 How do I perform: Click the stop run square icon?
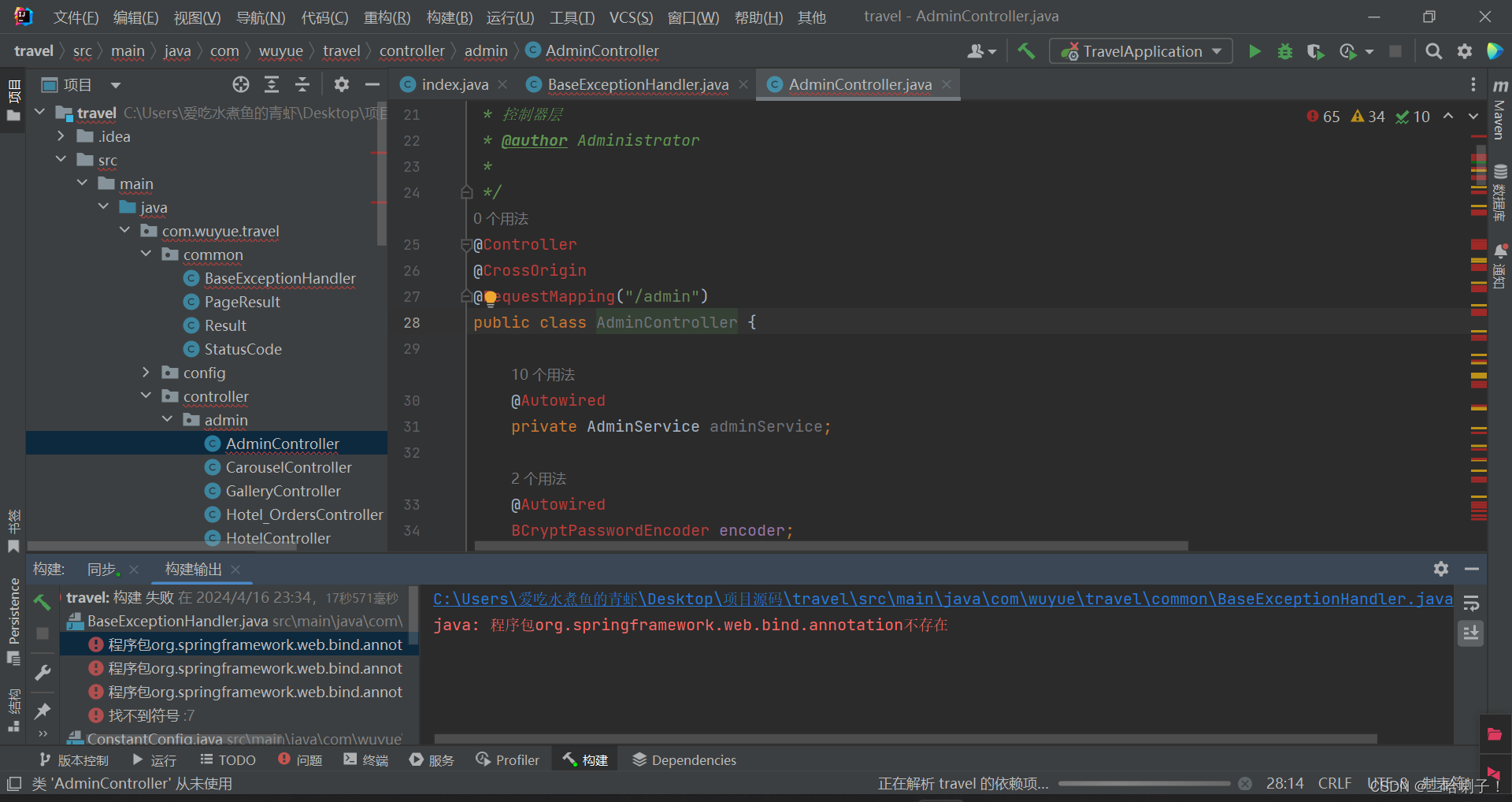[x=1395, y=51]
